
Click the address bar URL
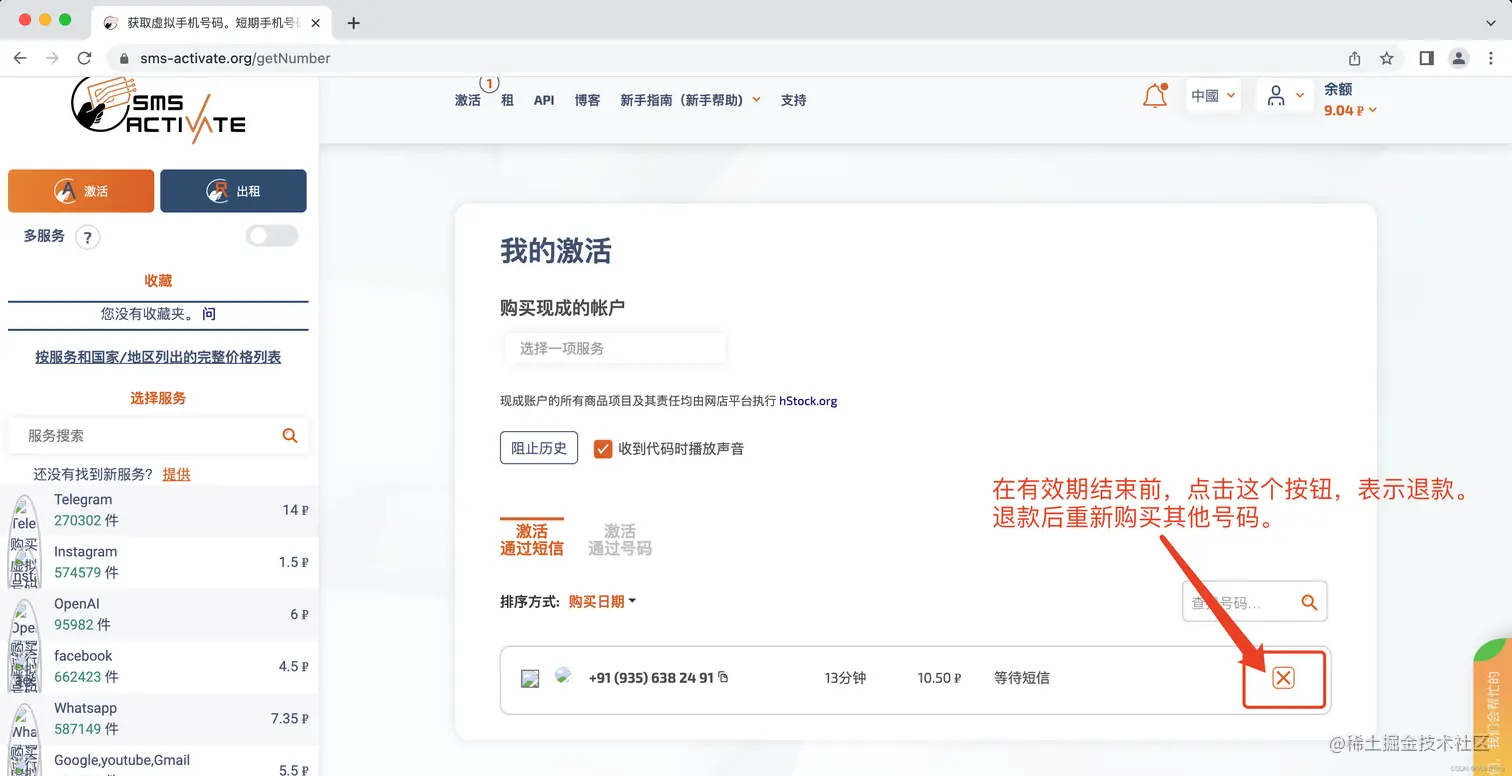point(235,58)
